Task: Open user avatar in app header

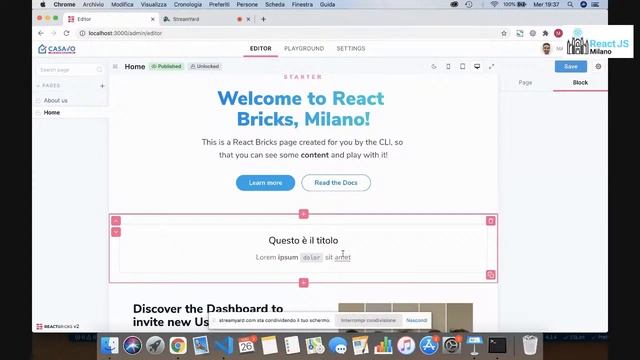Action: click(546, 49)
